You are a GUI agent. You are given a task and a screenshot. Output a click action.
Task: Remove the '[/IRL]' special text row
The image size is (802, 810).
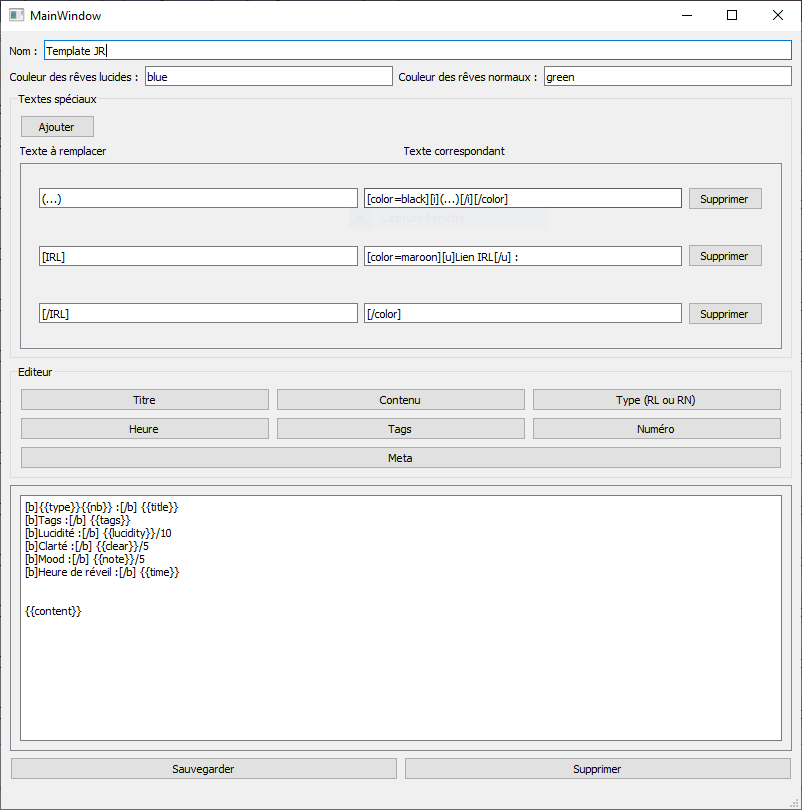point(724,314)
